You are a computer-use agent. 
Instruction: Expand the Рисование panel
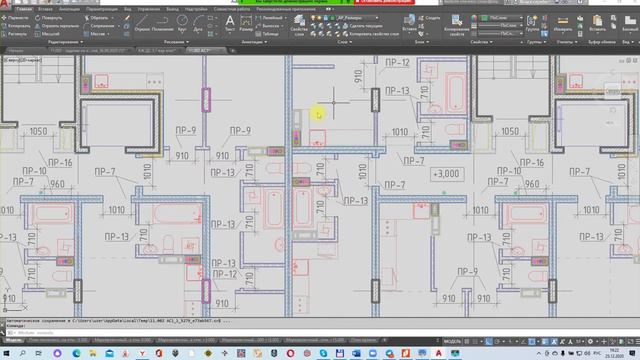[x=176, y=42]
